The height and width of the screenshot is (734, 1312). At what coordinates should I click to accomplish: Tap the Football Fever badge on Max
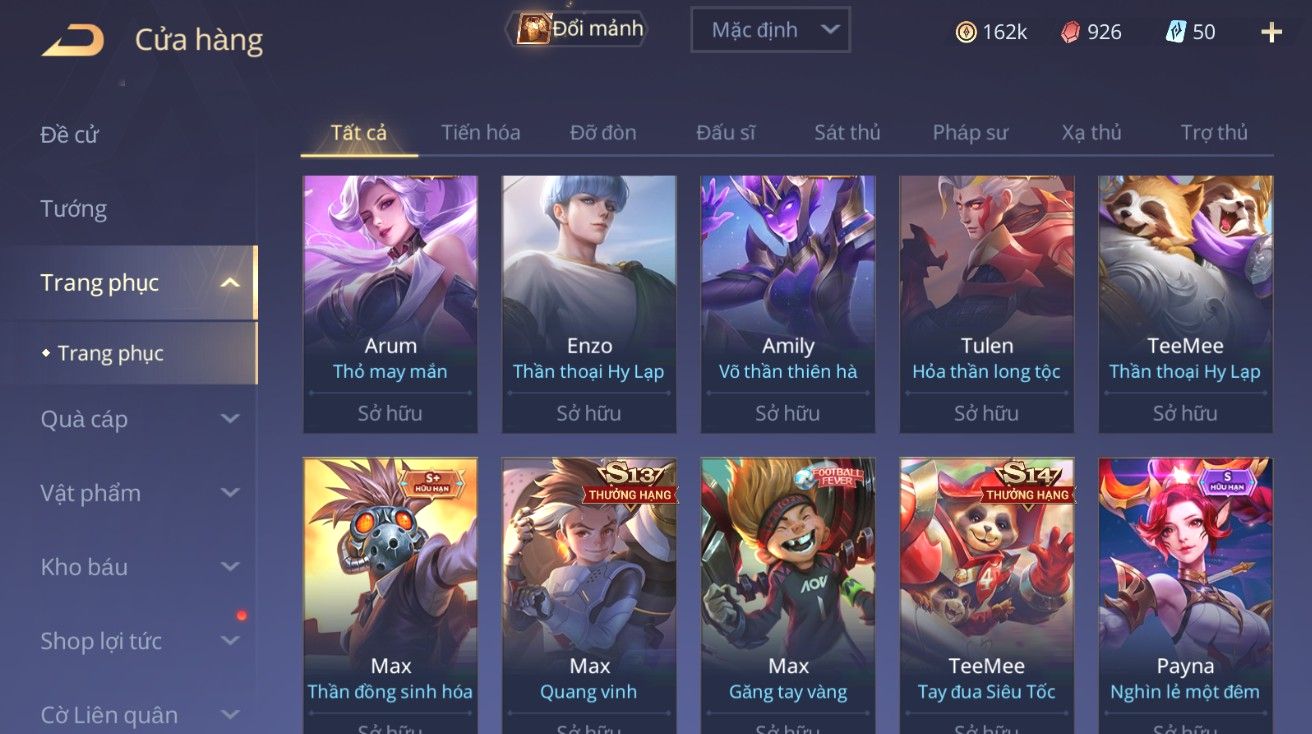(836, 478)
